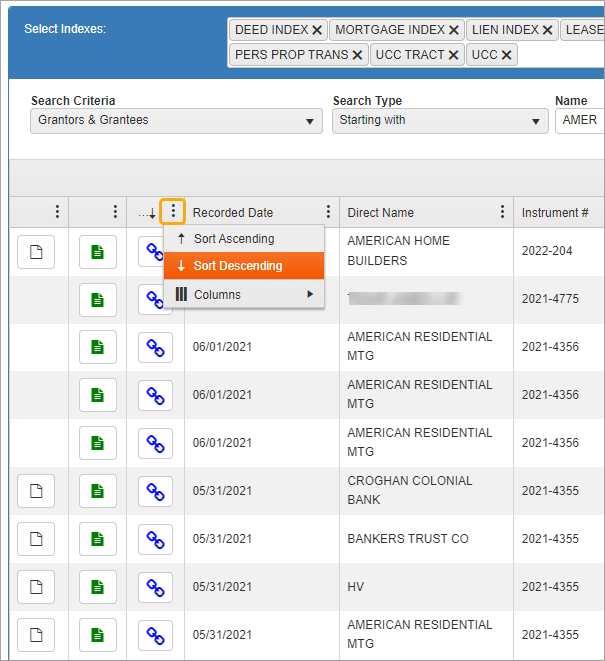Click link icon for CROGHAN COLONIAL BANK row
The image size is (605, 661).
(x=155, y=491)
